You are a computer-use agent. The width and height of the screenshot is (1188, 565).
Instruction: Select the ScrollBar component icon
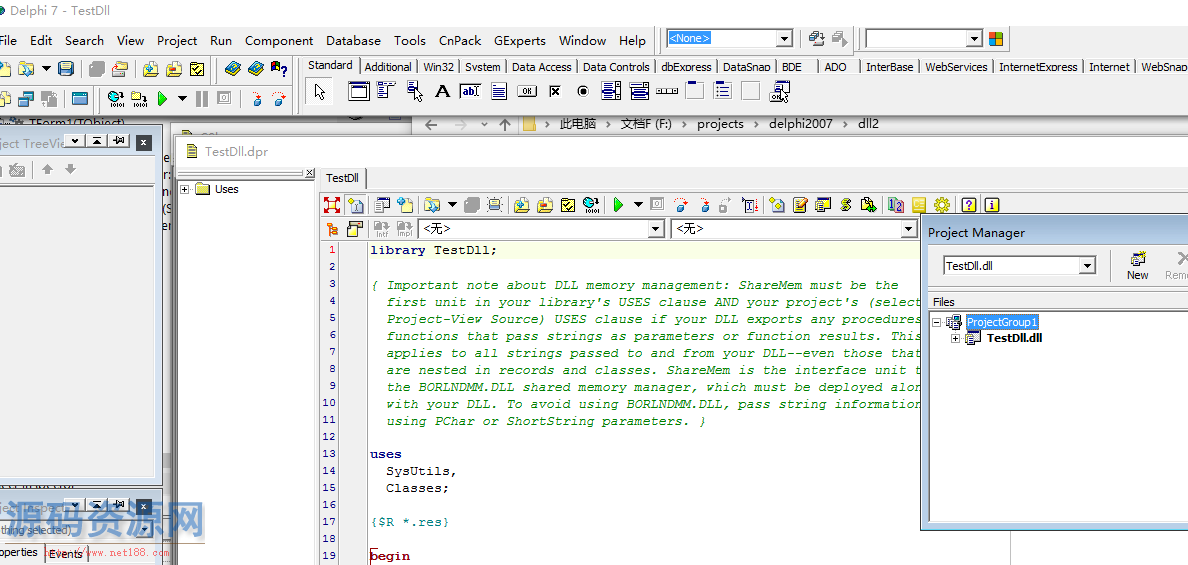coord(667,92)
